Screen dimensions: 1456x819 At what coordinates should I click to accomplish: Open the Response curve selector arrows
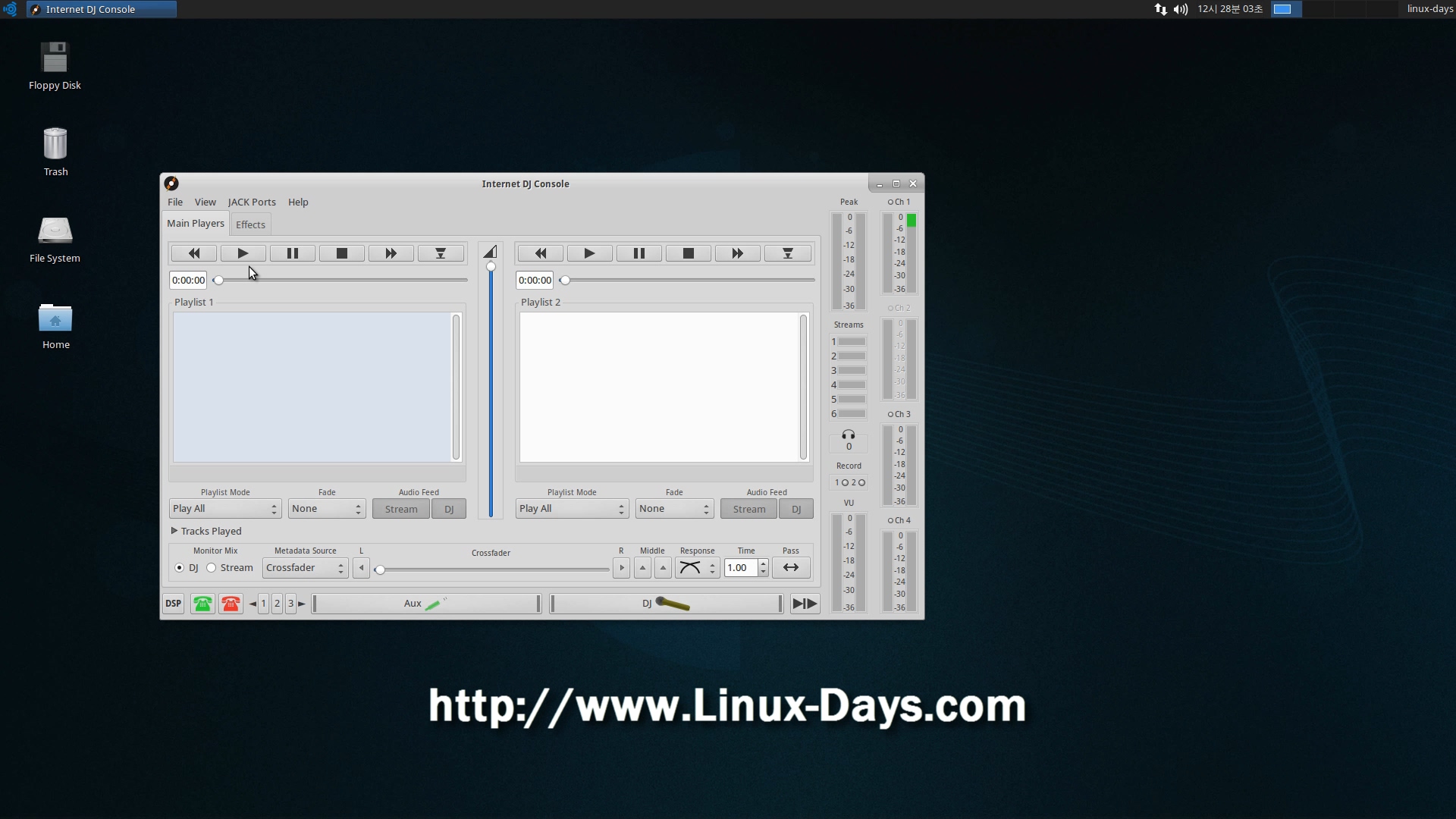coord(712,568)
